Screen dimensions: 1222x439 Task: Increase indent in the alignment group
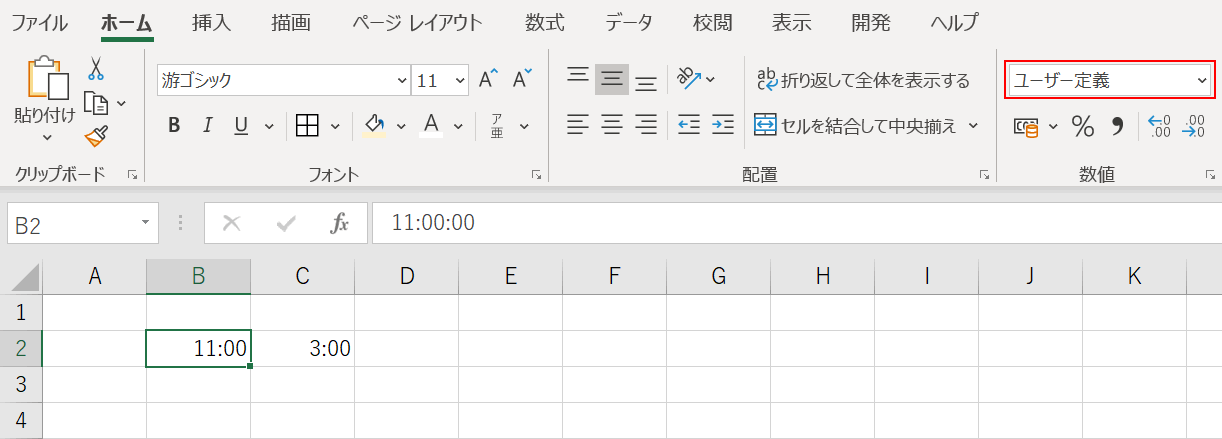tap(723, 125)
